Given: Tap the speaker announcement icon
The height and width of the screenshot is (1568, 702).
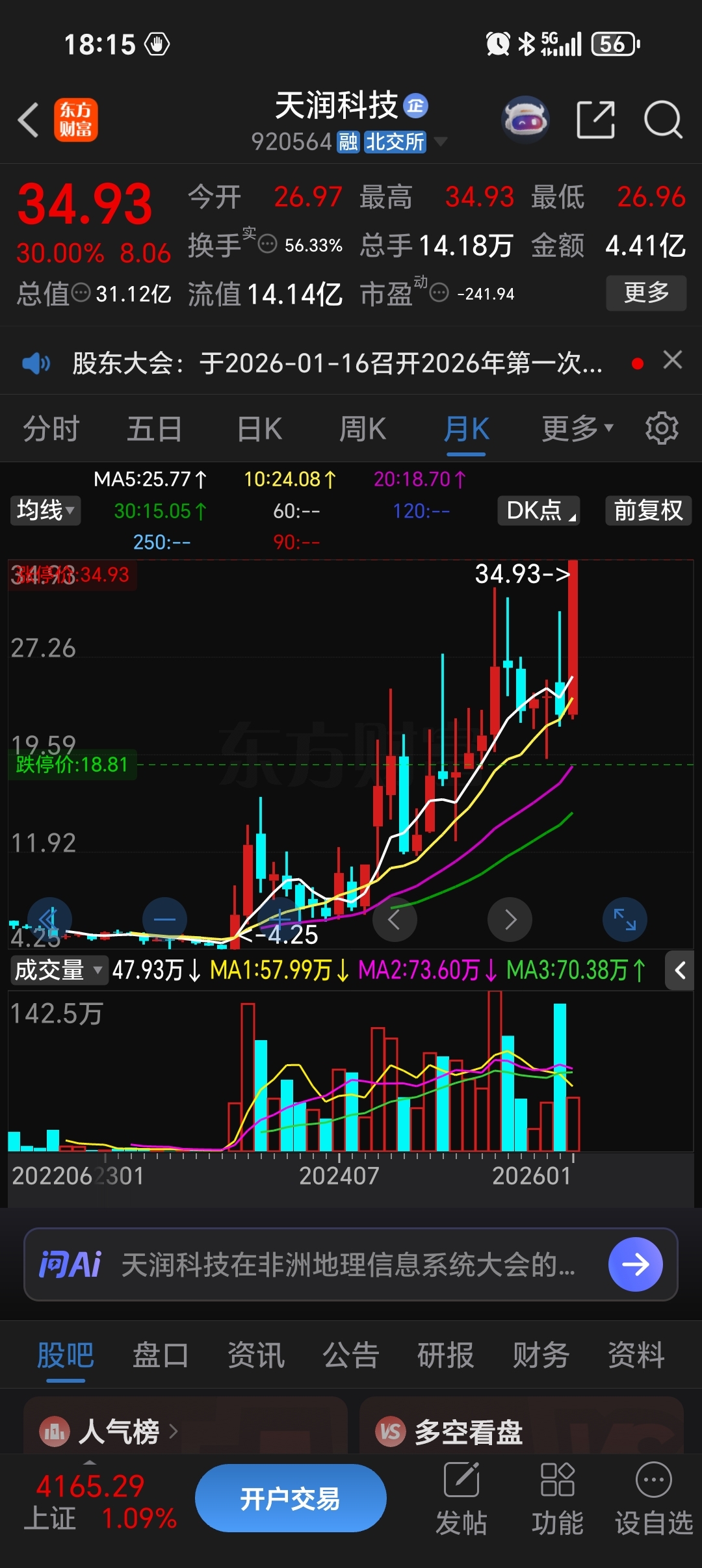Looking at the screenshot, I should pyautogui.click(x=36, y=363).
